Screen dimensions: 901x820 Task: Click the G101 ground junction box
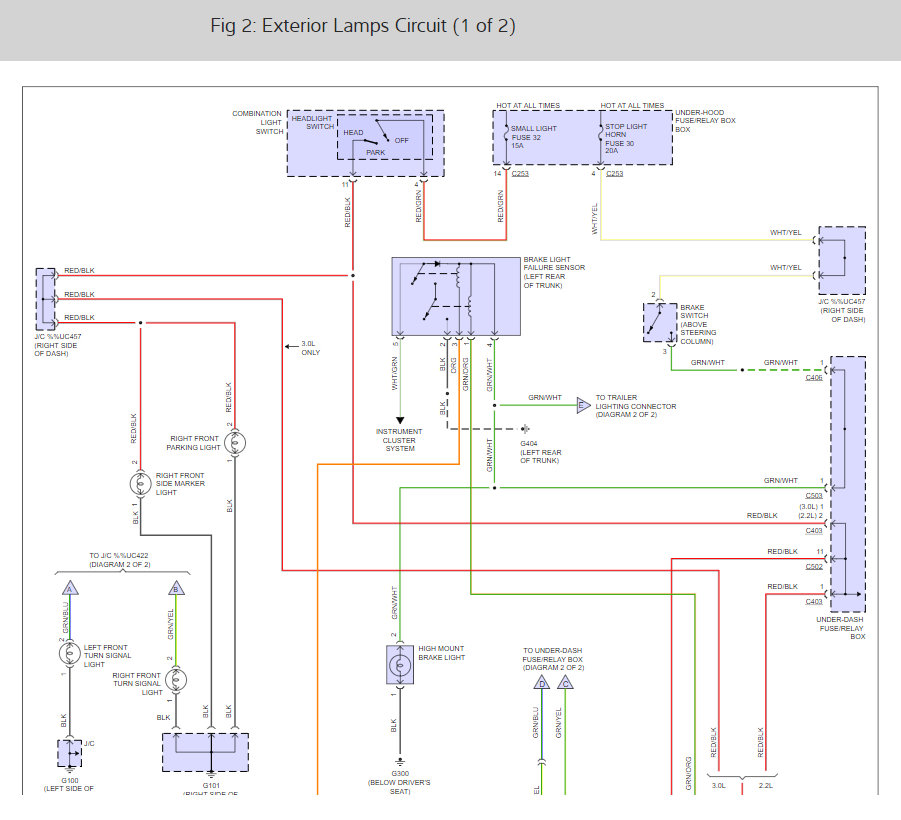[x=205, y=753]
